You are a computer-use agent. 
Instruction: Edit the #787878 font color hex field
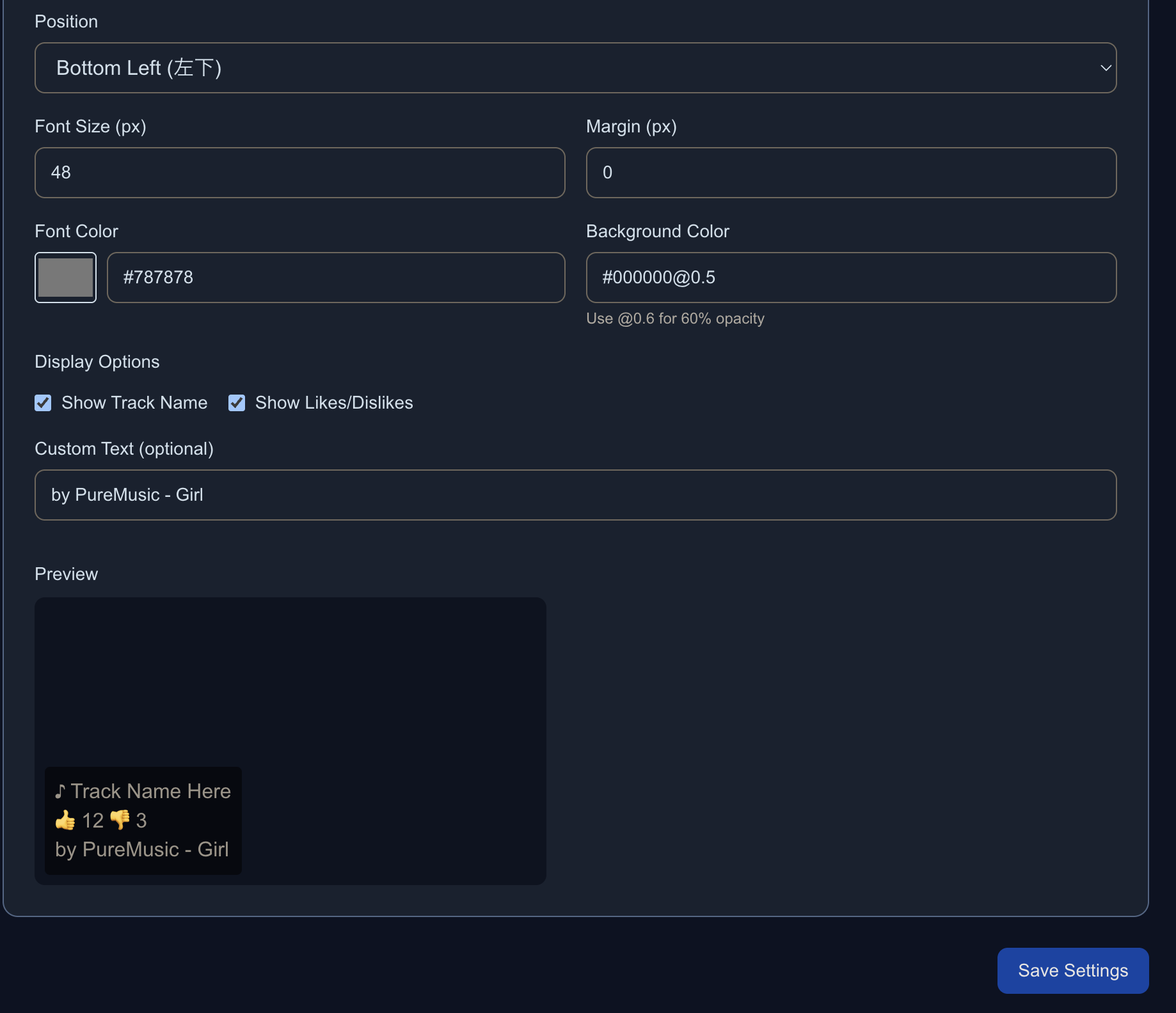(x=335, y=278)
